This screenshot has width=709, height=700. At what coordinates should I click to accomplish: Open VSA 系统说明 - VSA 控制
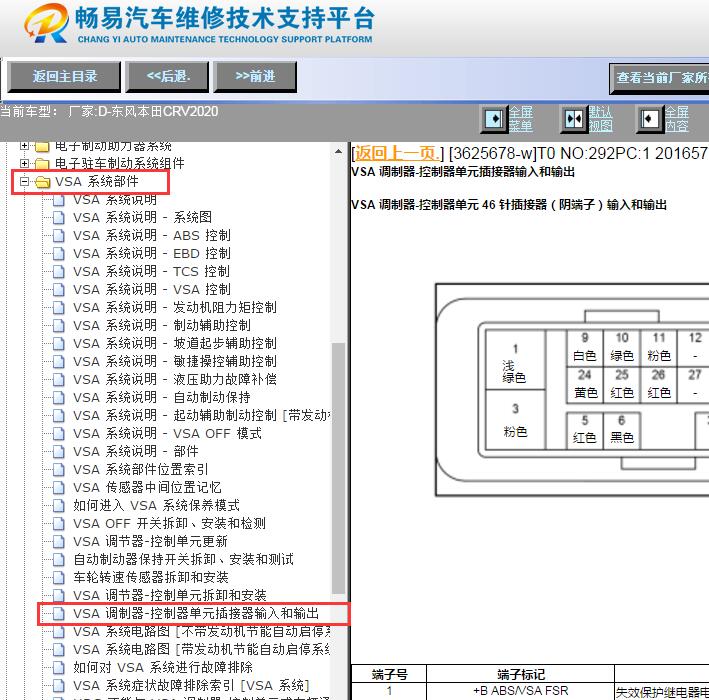[152, 289]
